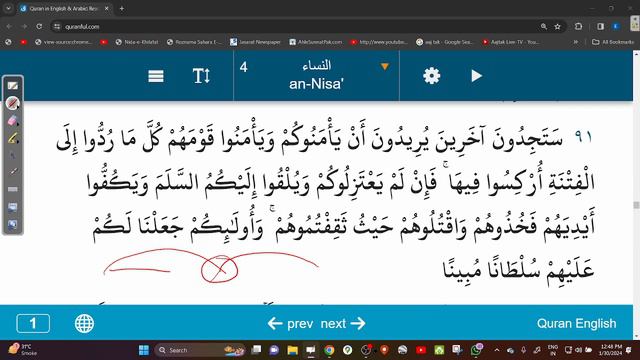This screenshot has width=640, height=360.
Task: Select the pointer tool in the annotation toolbar
Action: coord(13,156)
